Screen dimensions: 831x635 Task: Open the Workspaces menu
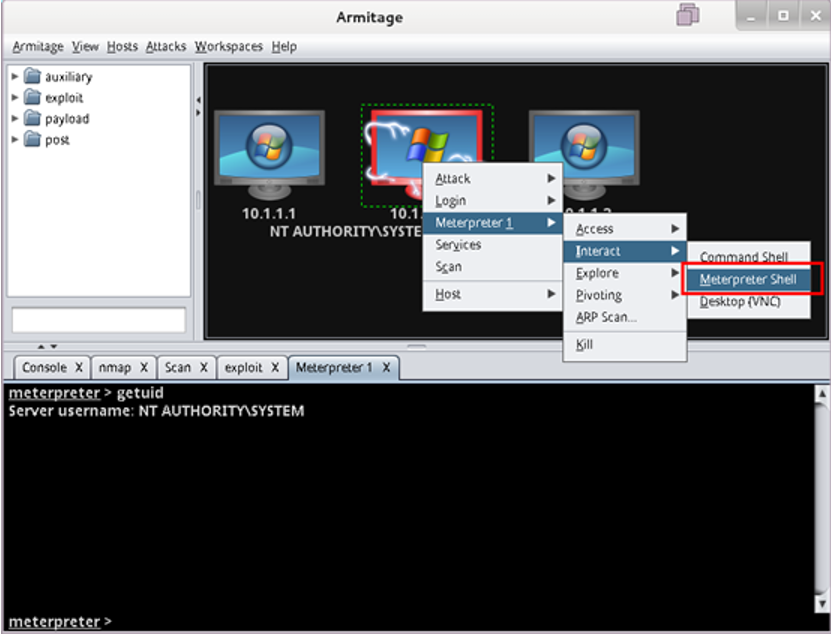tap(228, 47)
